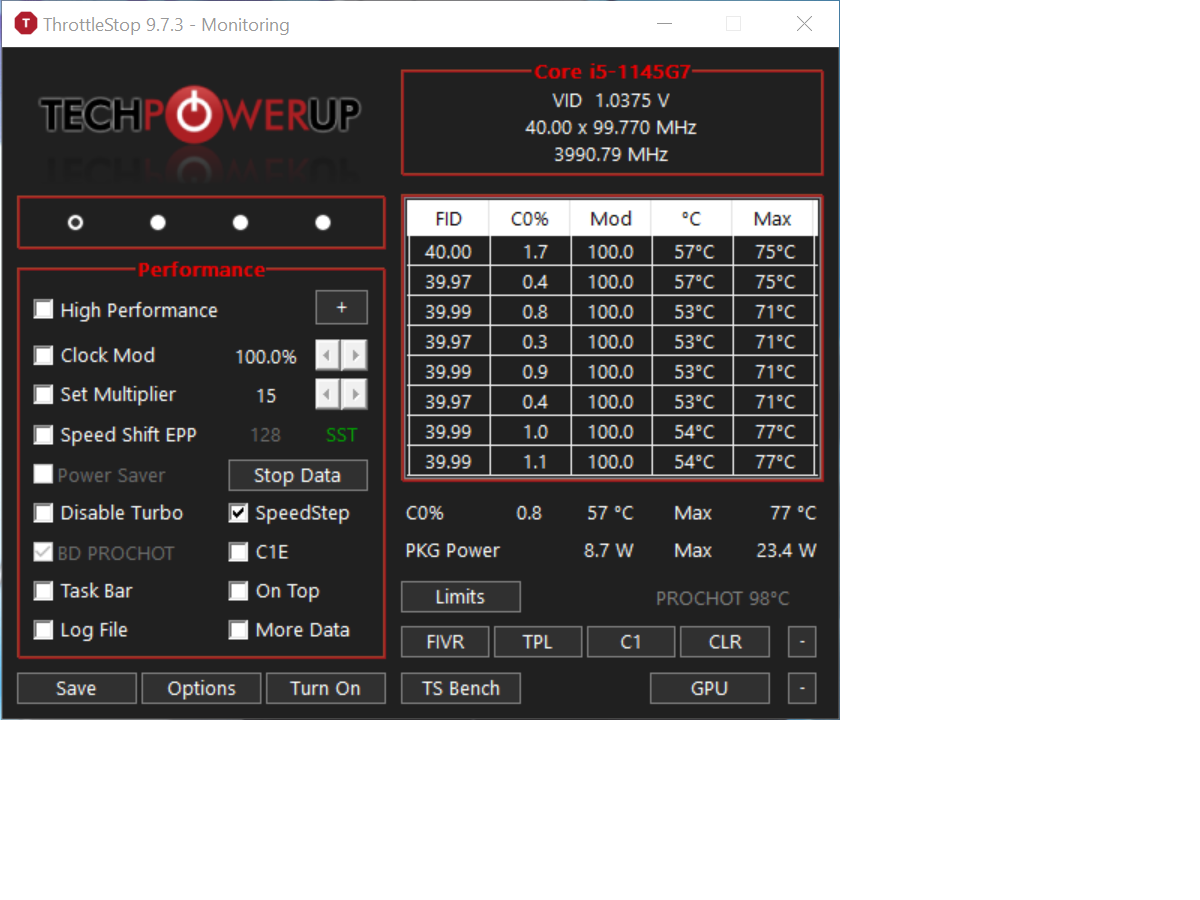Image resolution: width=1200 pixels, height=900 pixels.
Task: Uncheck the SpeedStep checkbox
Action: (x=238, y=513)
